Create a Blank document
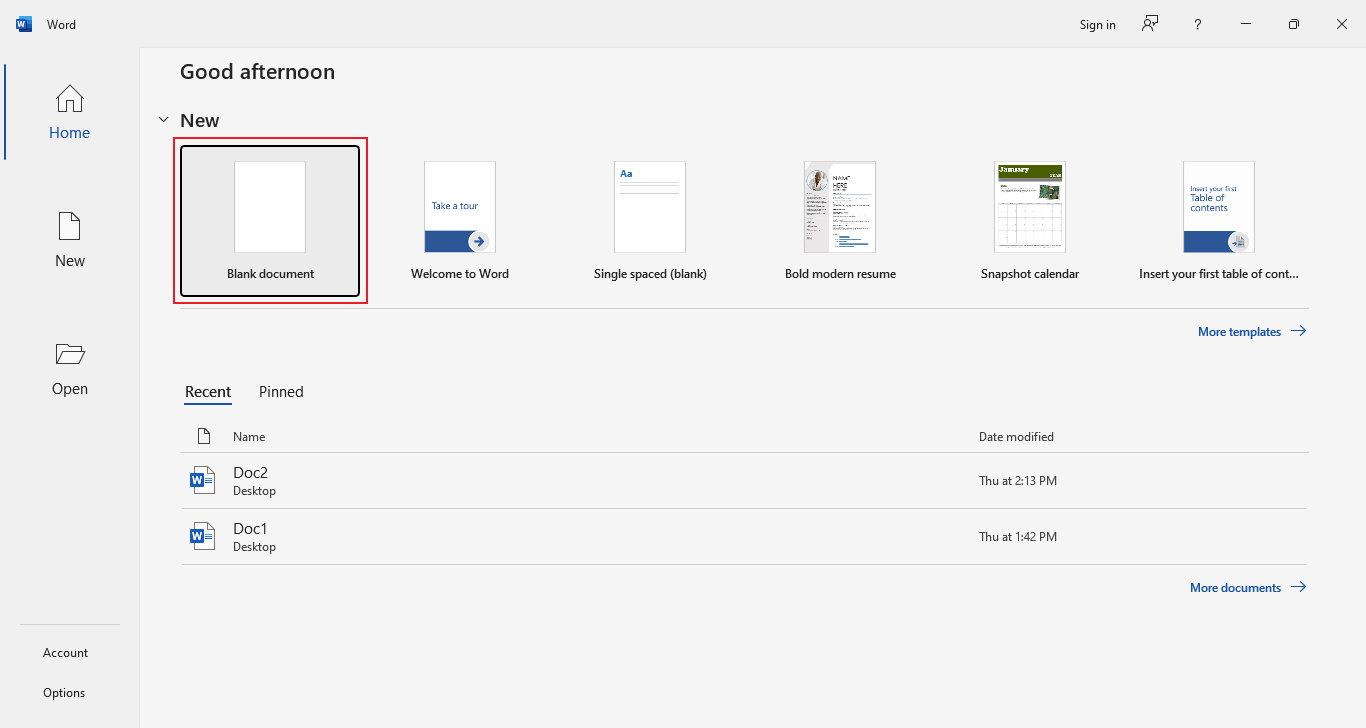 click(270, 220)
